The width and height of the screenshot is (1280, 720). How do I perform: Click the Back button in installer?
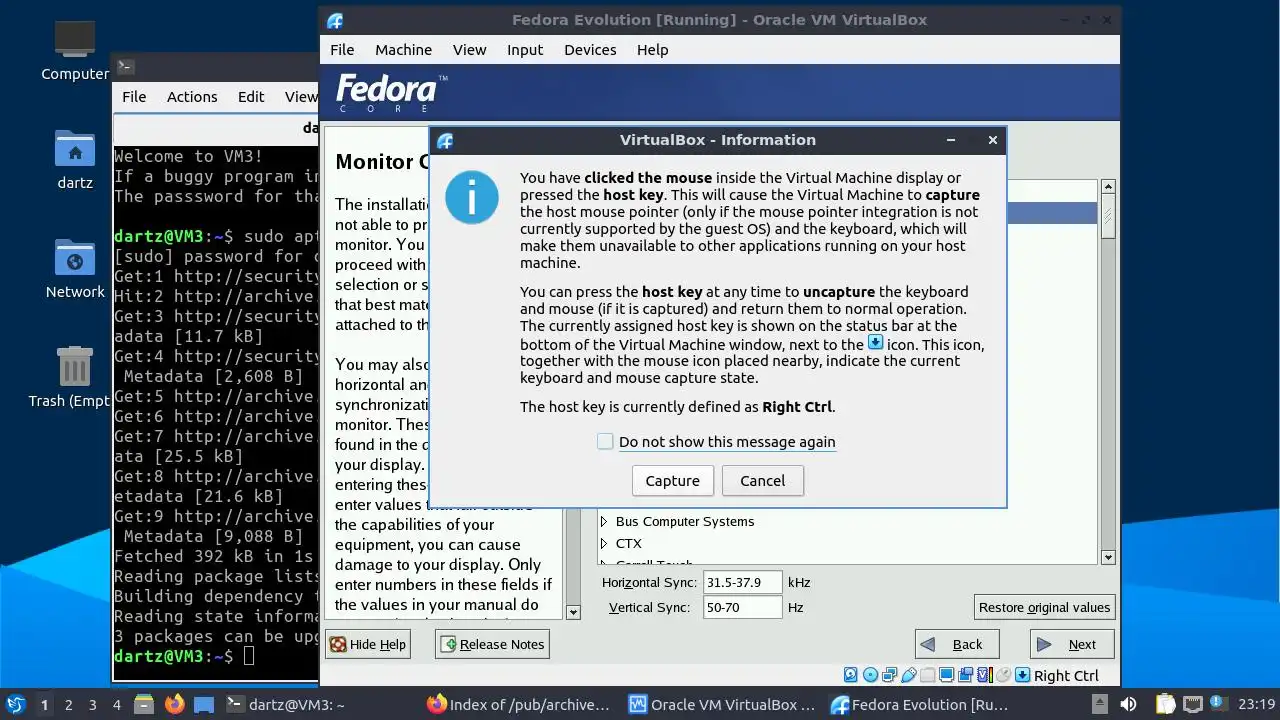pyautogui.click(x=957, y=644)
